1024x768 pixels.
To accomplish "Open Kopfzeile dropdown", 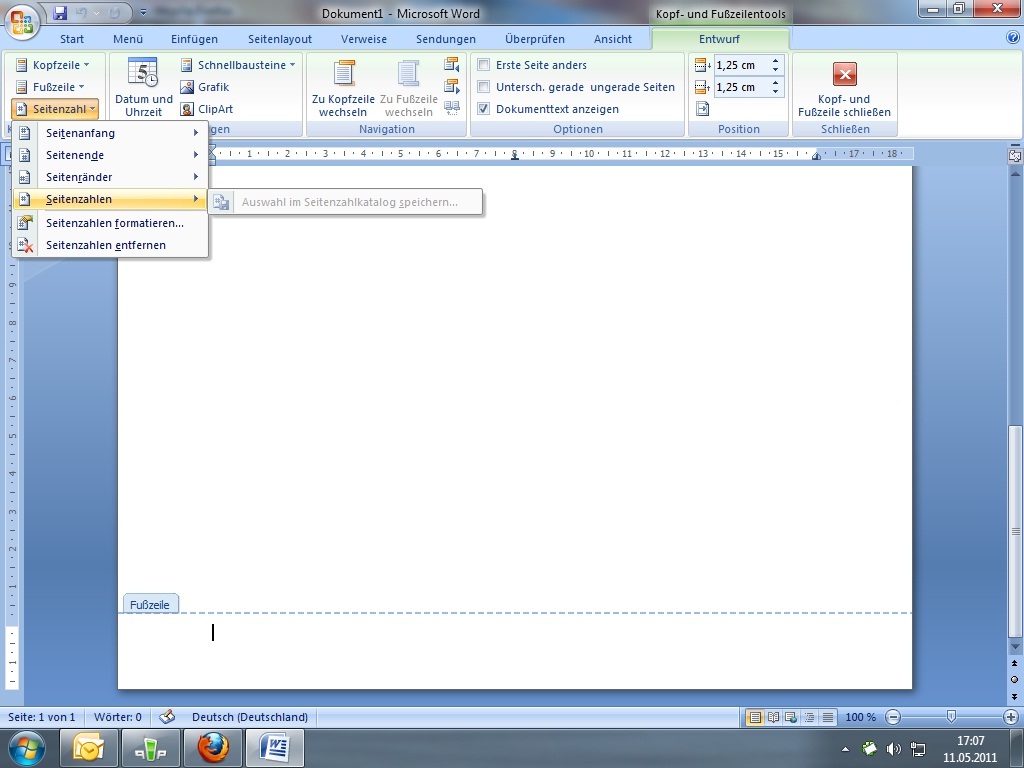I will point(52,65).
